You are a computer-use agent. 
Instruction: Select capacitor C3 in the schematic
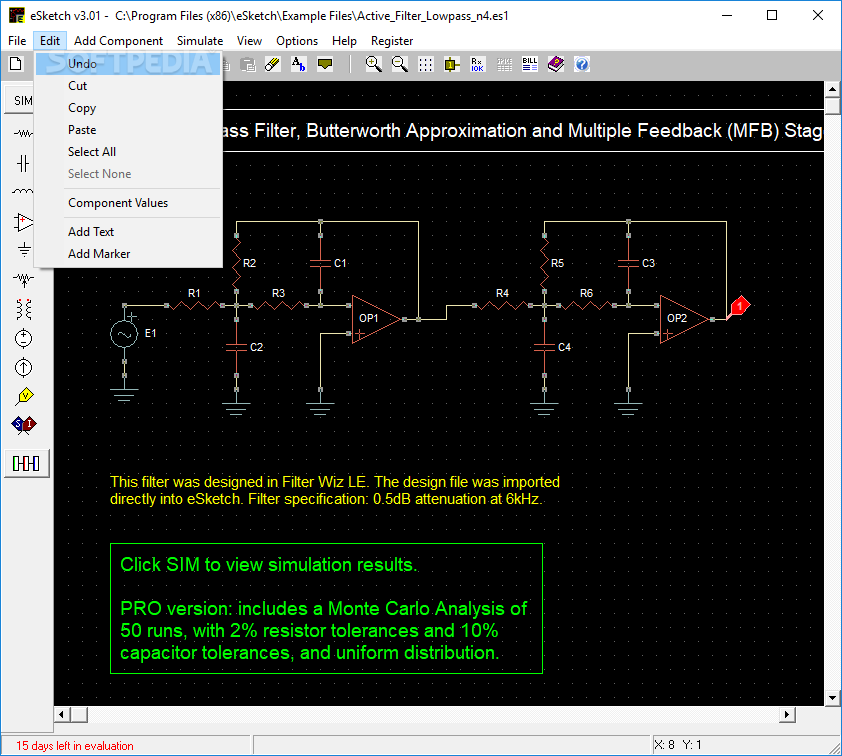(x=628, y=263)
